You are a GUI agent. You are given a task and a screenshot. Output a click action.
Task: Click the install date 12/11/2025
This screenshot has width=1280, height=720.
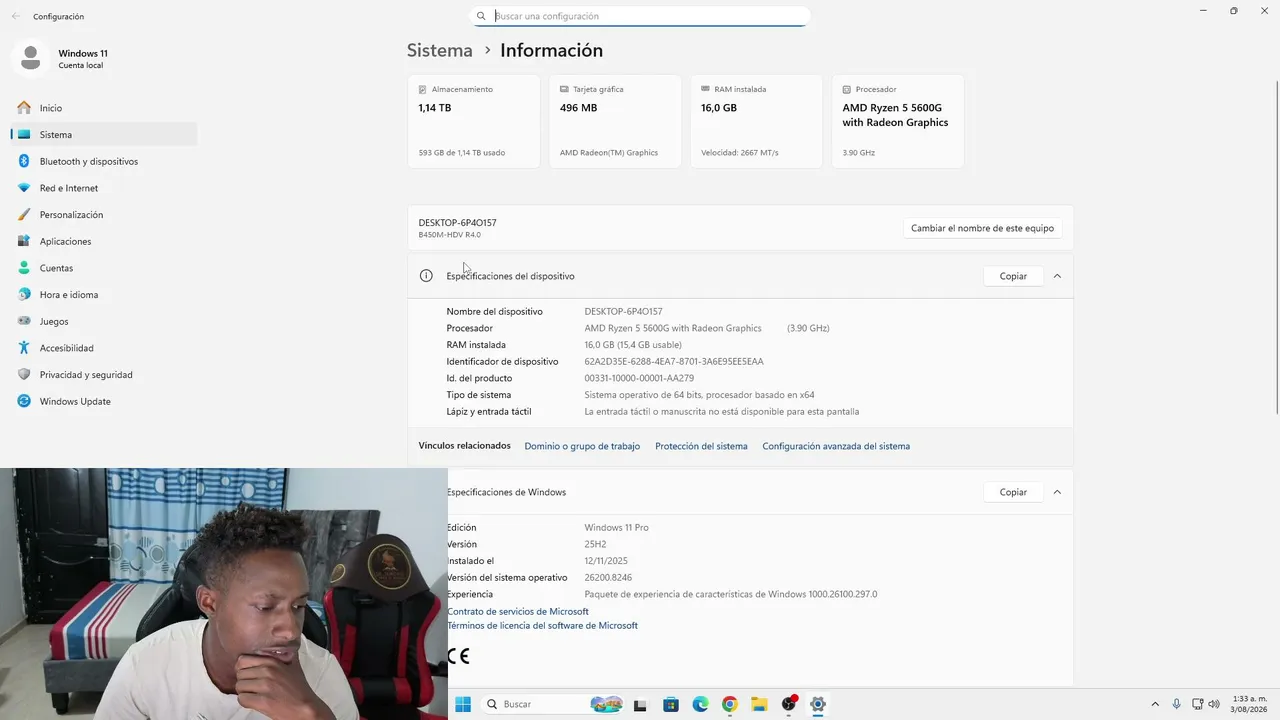click(x=606, y=561)
